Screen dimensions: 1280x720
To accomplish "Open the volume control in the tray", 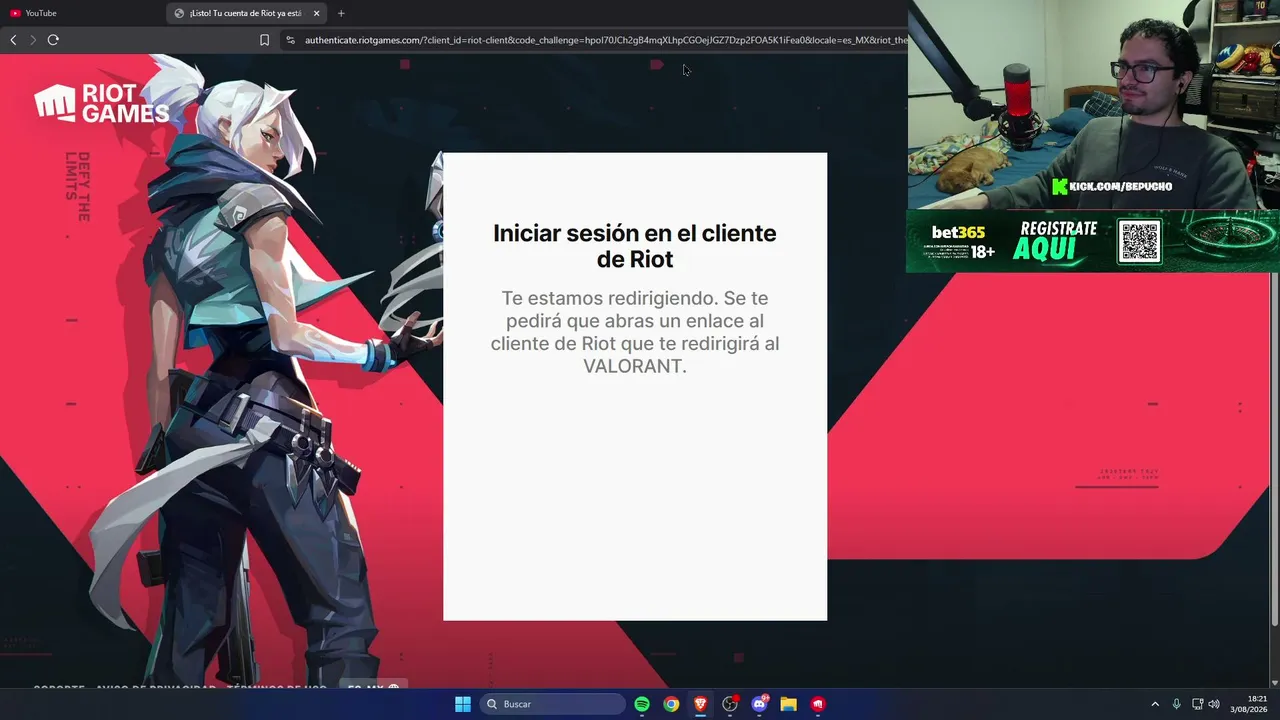I will pos(1214,704).
